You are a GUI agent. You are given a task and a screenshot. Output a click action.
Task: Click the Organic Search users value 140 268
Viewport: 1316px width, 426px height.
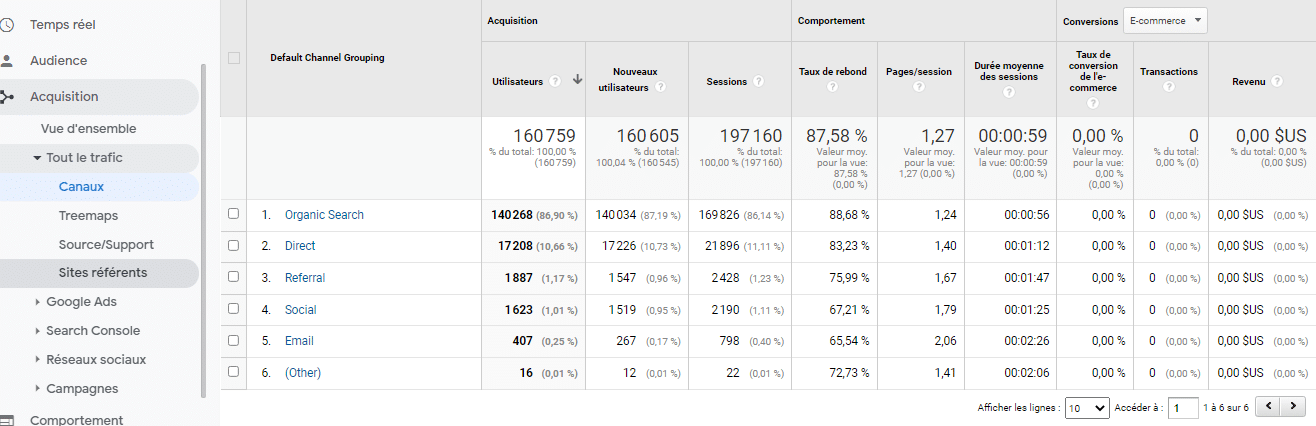click(511, 215)
